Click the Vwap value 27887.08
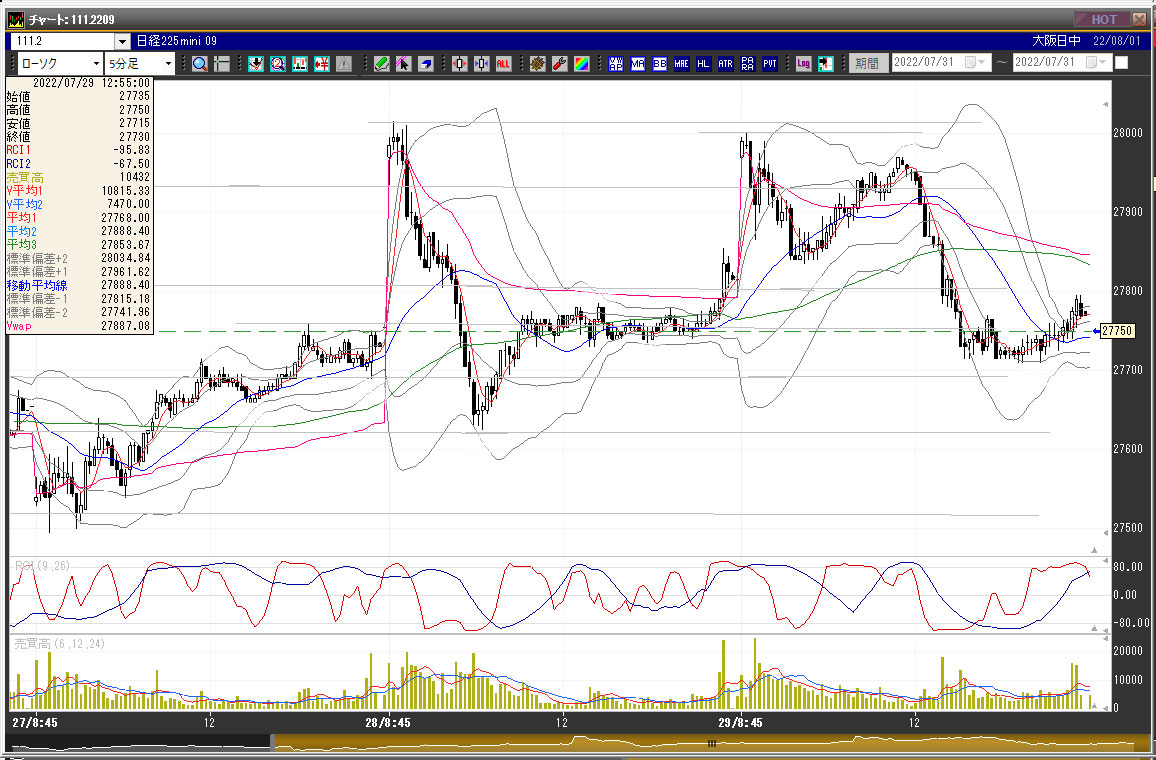Image resolution: width=1156 pixels, height=760 pixels. tap(125, 326)
